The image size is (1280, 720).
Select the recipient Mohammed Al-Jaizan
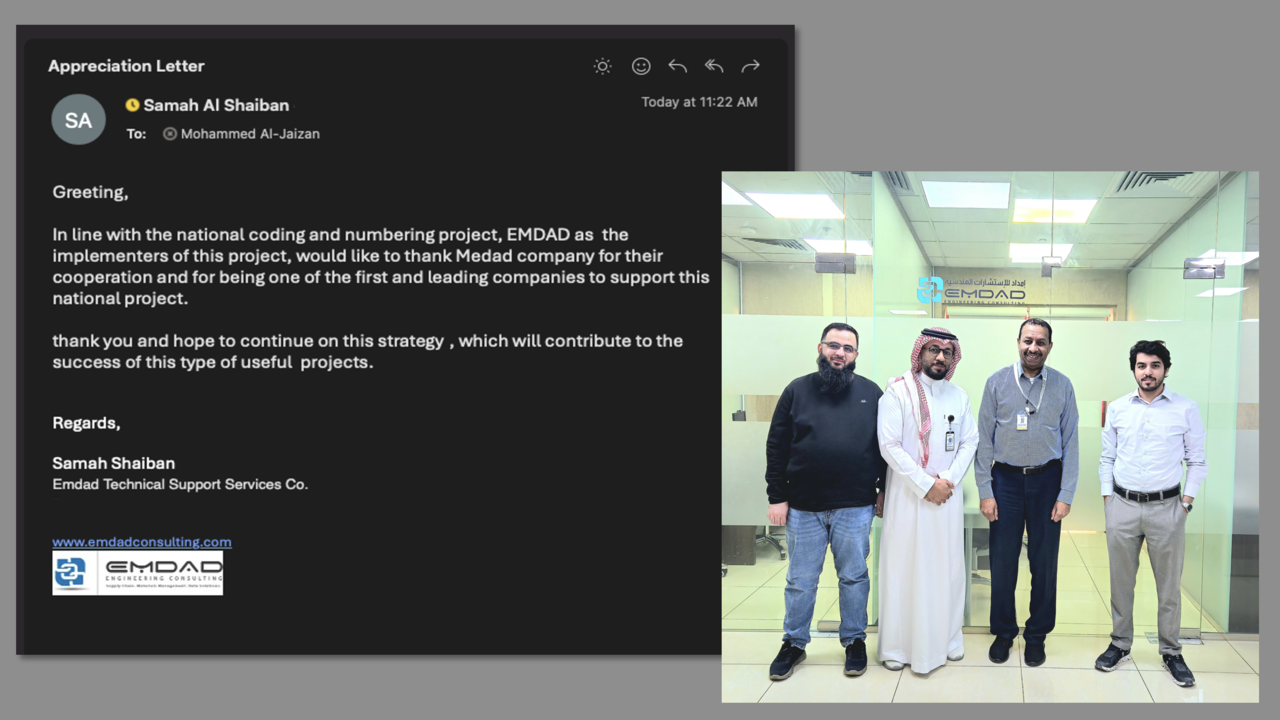coord(250,133)
